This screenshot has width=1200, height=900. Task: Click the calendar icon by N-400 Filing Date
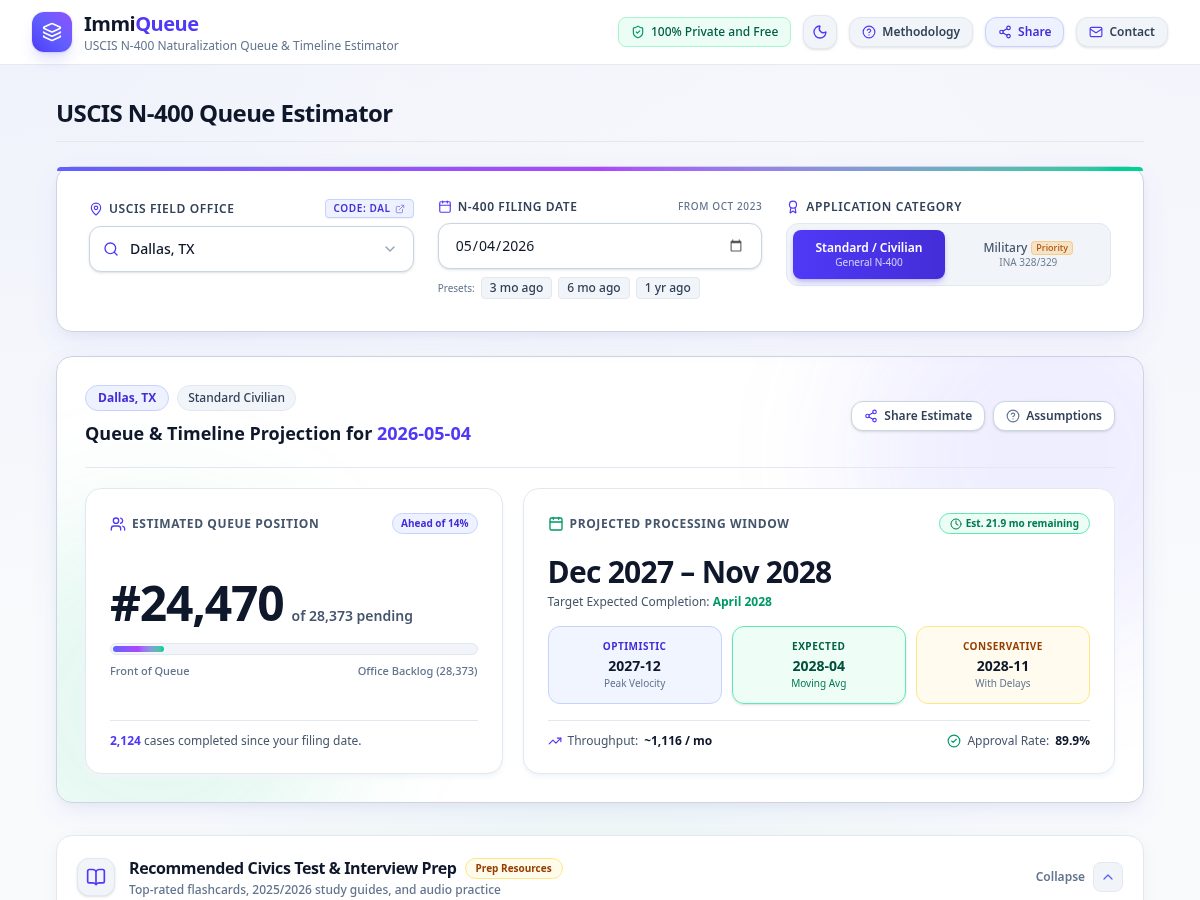pos(445,207)
